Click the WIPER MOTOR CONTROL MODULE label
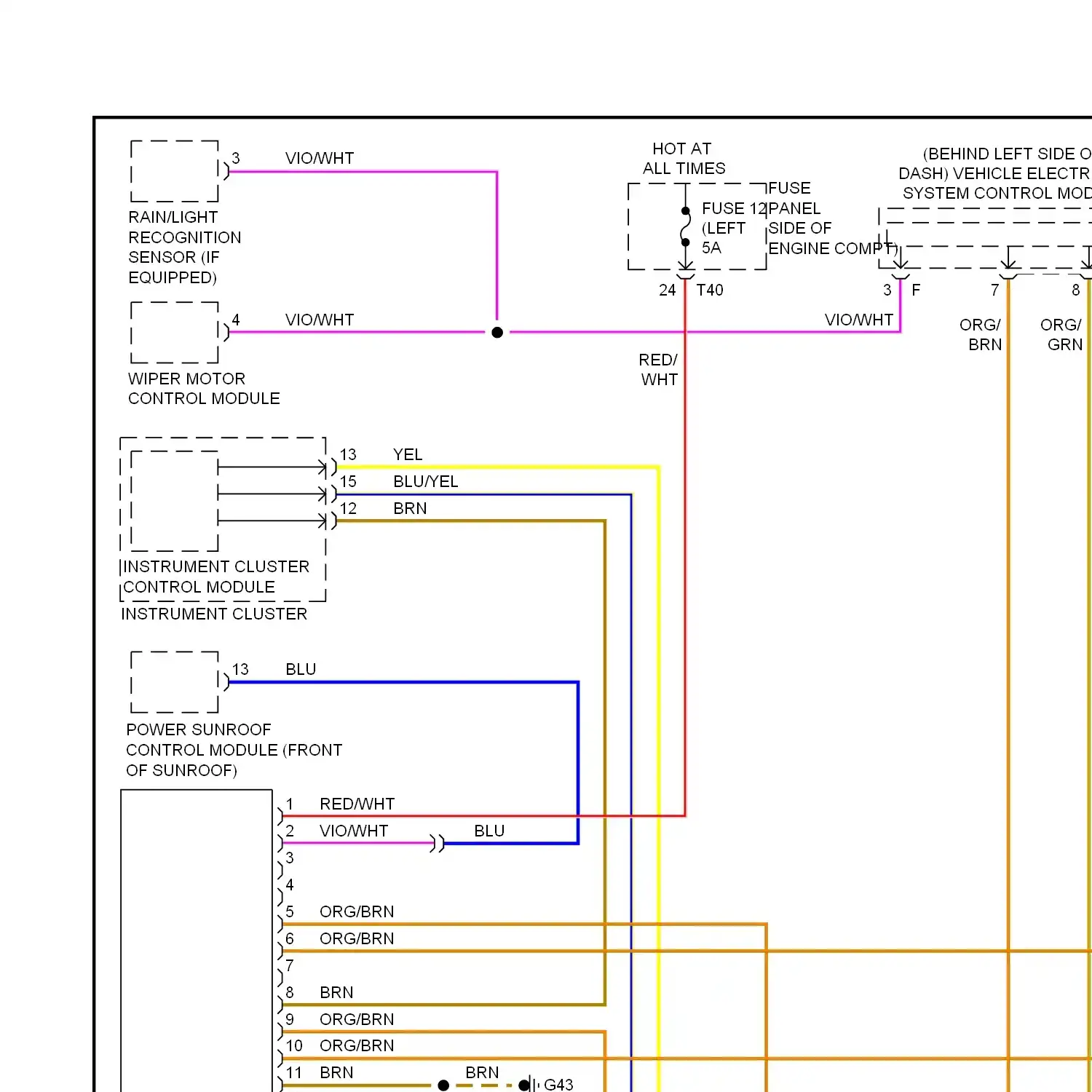The height and width of the screenshot is (1092, 1092). [x=204, y=389]
